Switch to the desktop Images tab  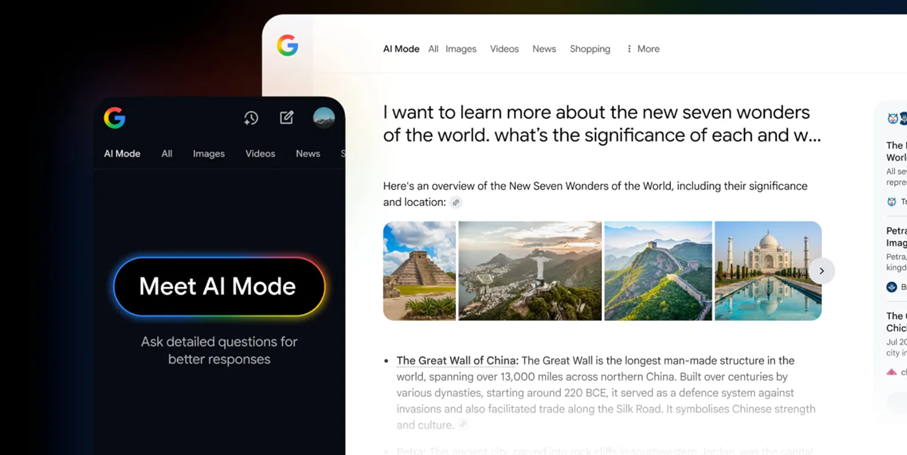[461, 49]
